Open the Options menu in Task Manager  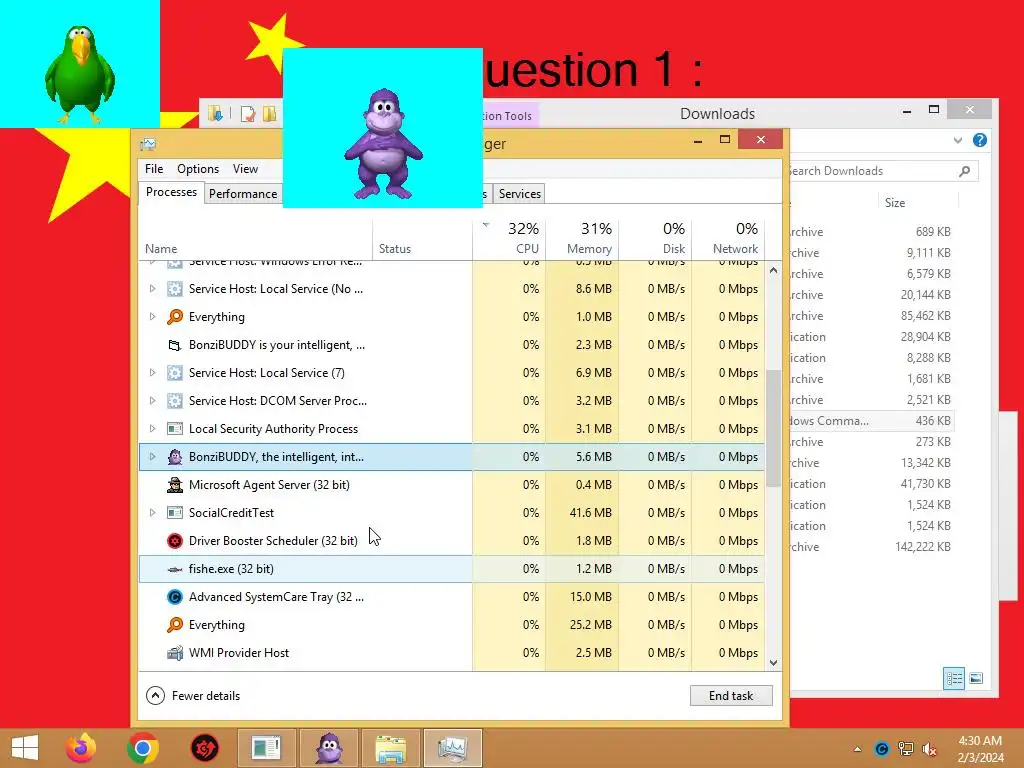(198, 168)
